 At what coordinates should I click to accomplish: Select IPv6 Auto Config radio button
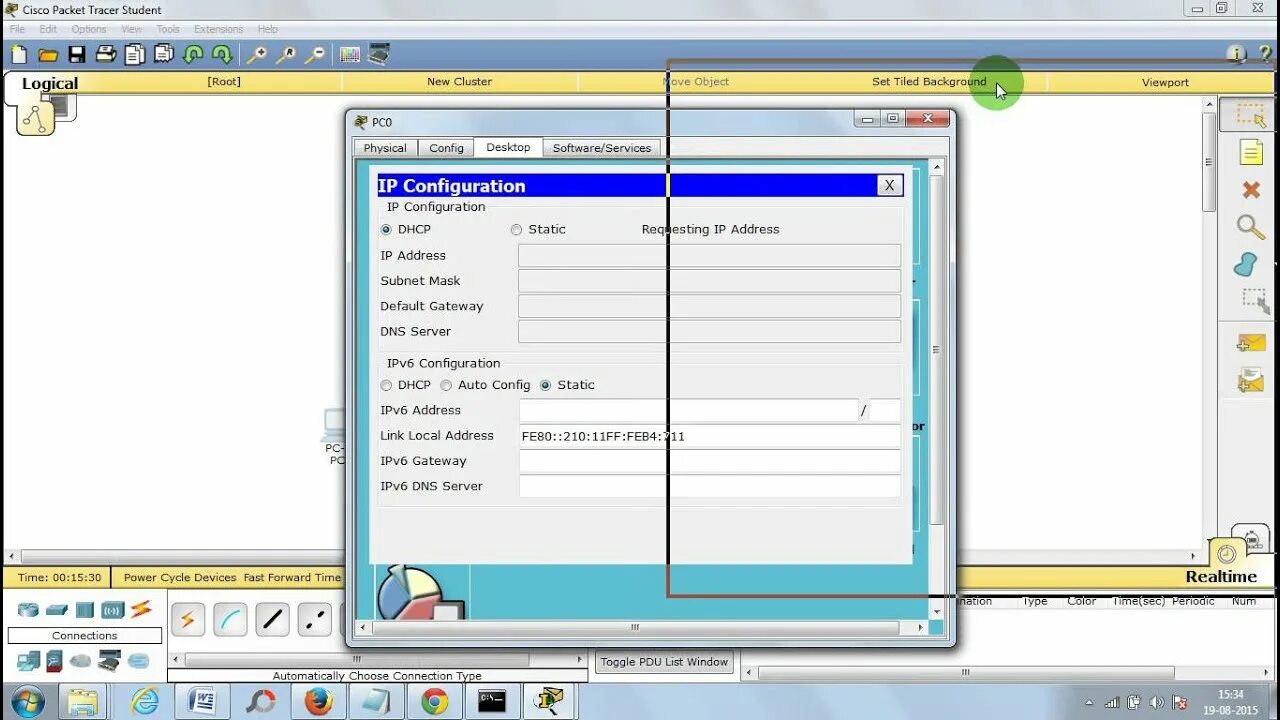pos(446,385)
